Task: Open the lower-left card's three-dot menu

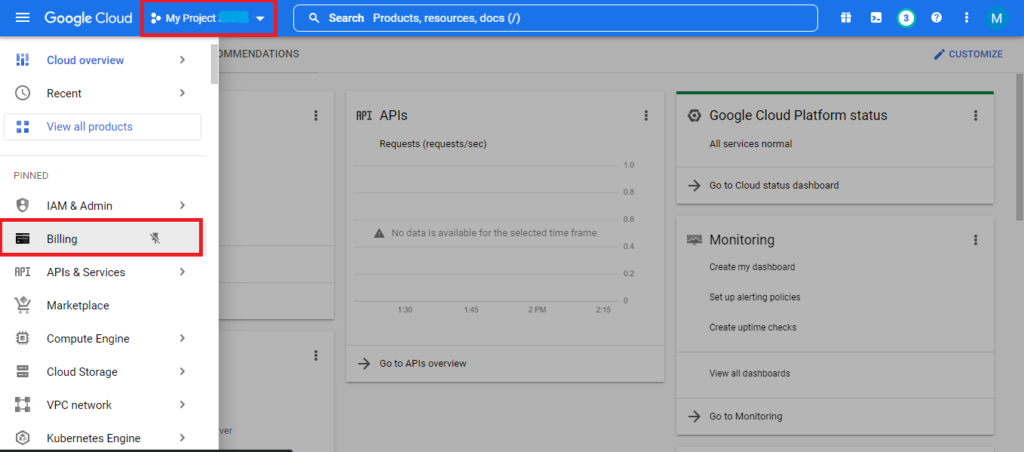Action: click(x=315, y=355)
